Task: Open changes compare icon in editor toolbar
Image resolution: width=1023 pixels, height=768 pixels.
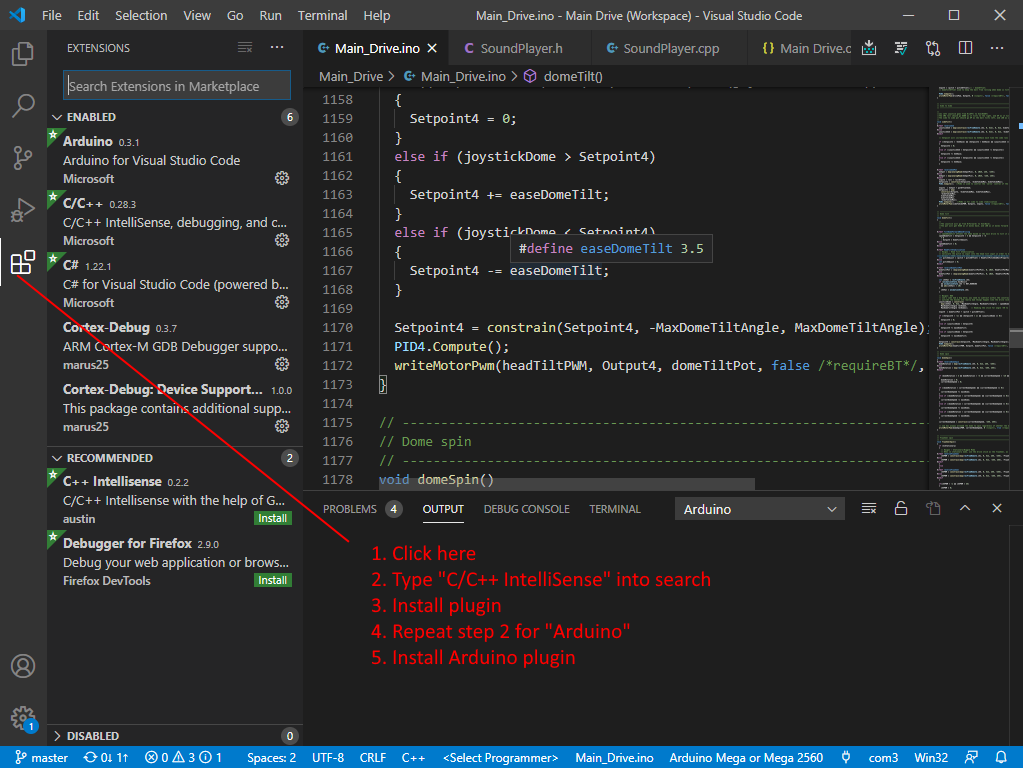Action: click(x=933, y=48)
